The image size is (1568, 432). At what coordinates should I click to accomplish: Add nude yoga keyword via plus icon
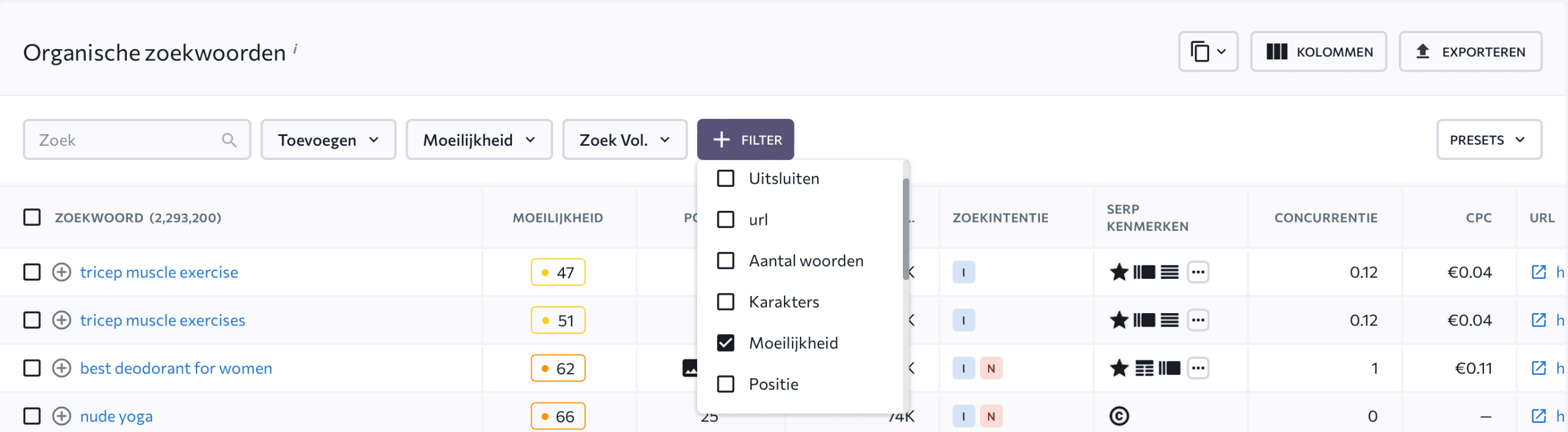(61, 416)
